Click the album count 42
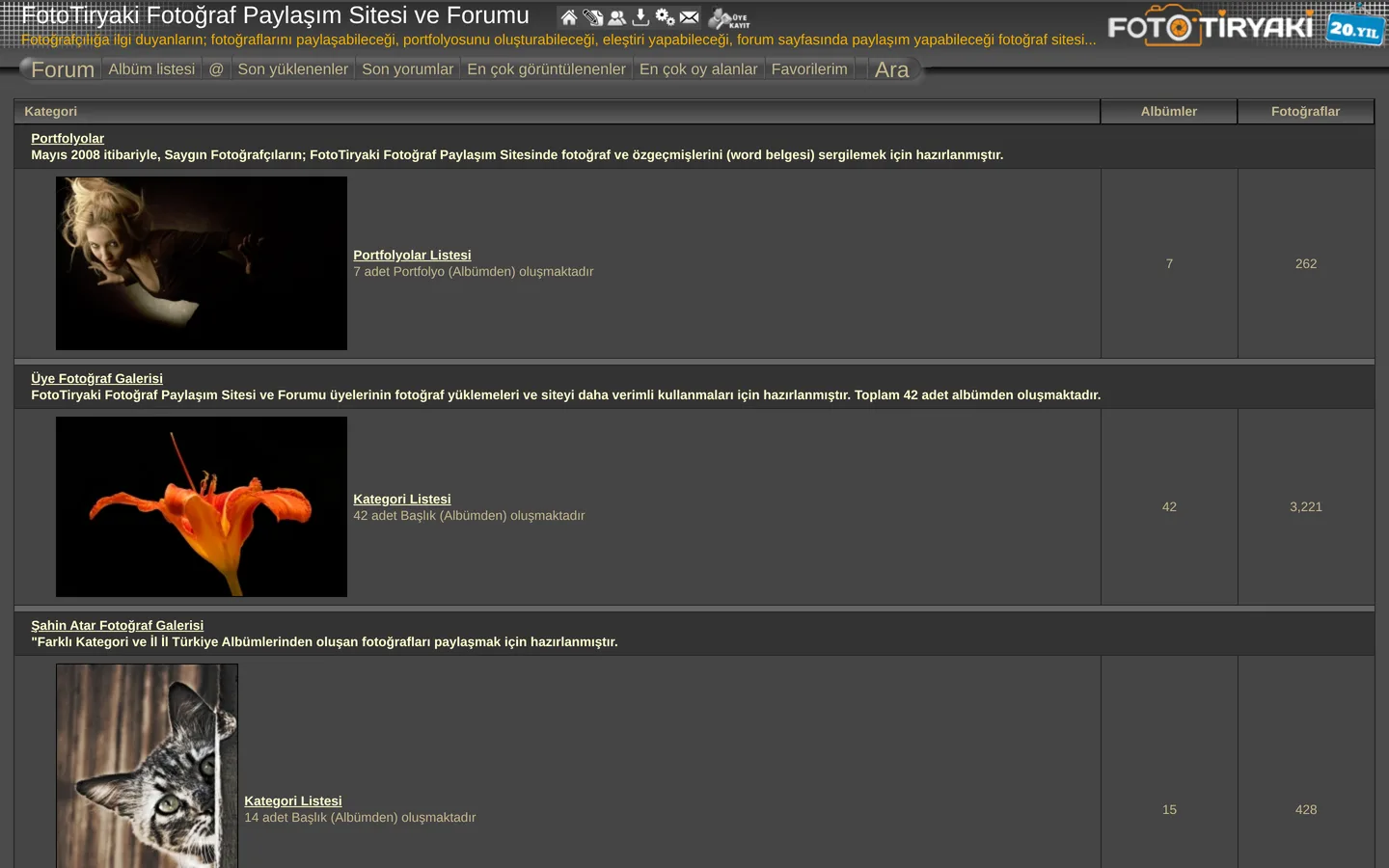This screenshot has height=868, width=1389. tap(1169, 506)
